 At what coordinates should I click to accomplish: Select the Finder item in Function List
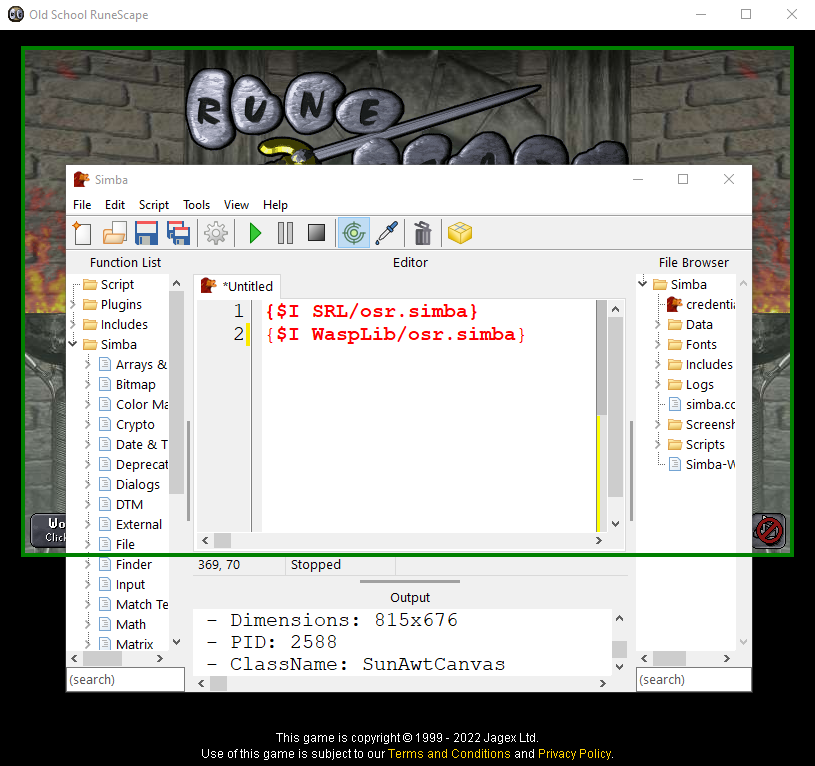tap(125, 564)
